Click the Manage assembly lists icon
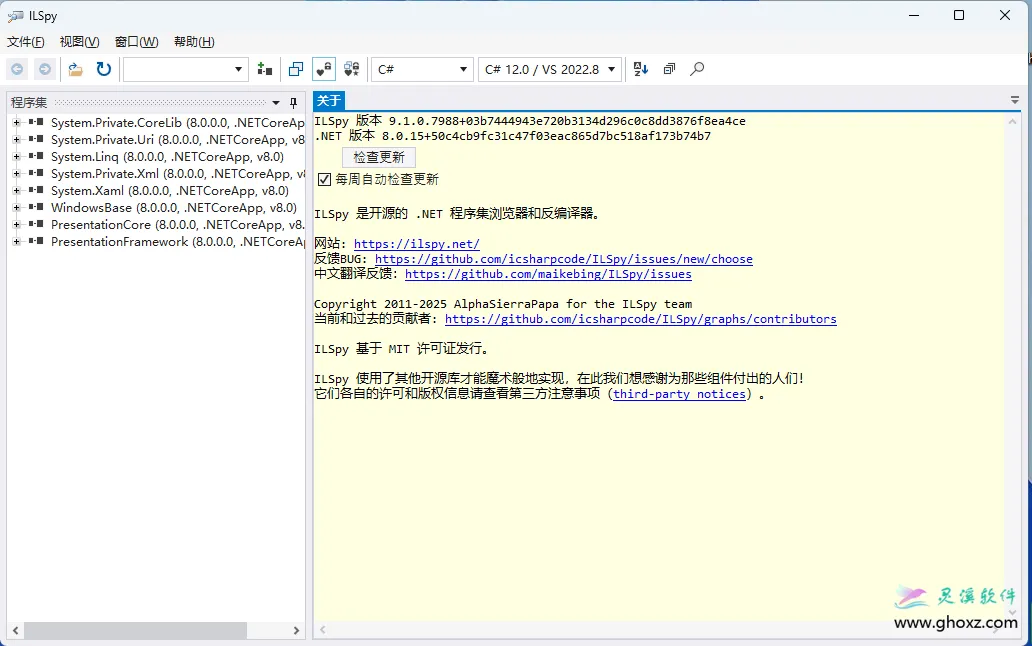Screen dimensions: 1032x646 point(265,69)
